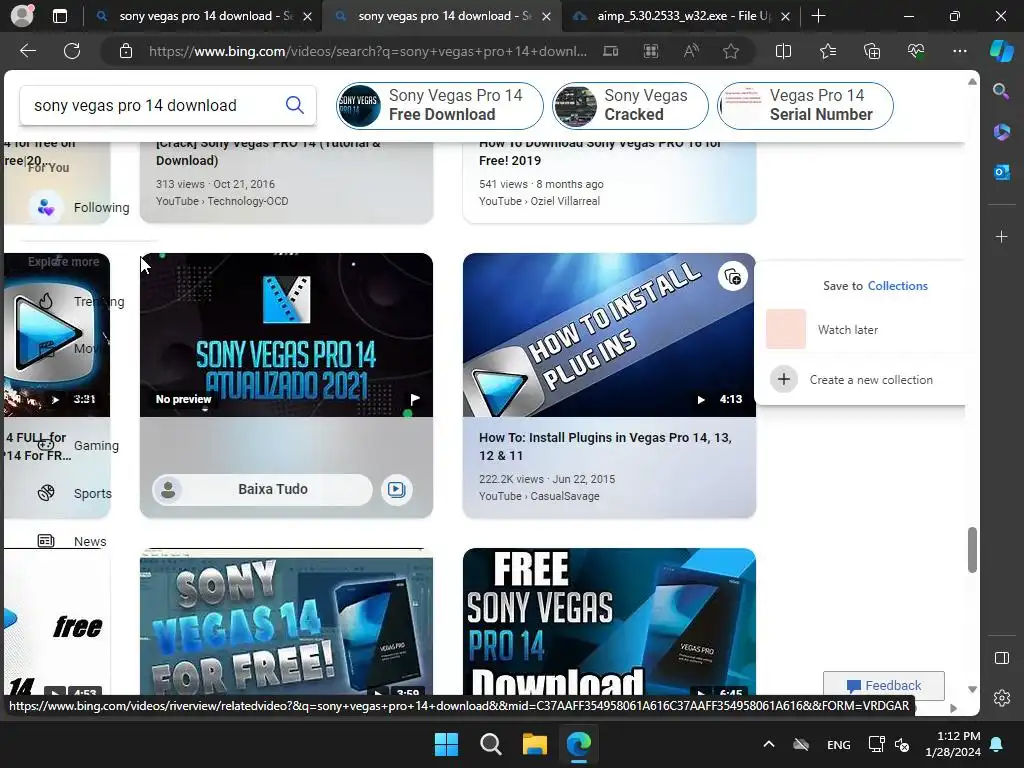Click the video icon beside Baixa Tudo
The image size is (1024, 768).
tap(396, 489)
